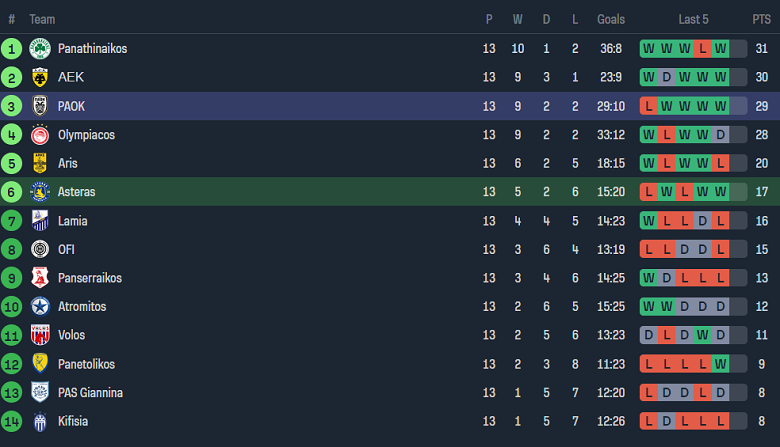
Task: Click the Kifisia club crest icon
Action: (x=40, y=421)
